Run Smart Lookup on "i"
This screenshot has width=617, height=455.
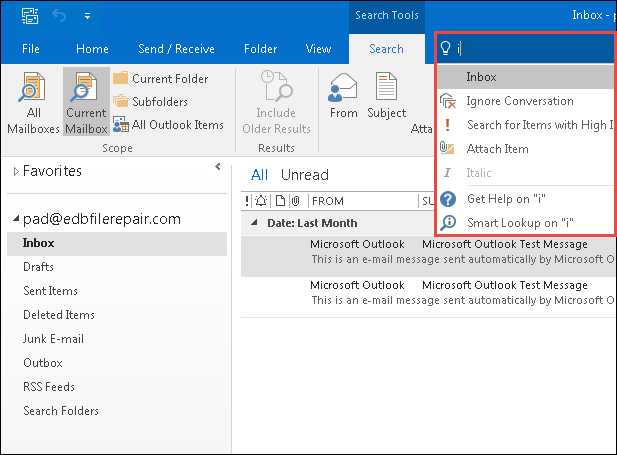526,223
